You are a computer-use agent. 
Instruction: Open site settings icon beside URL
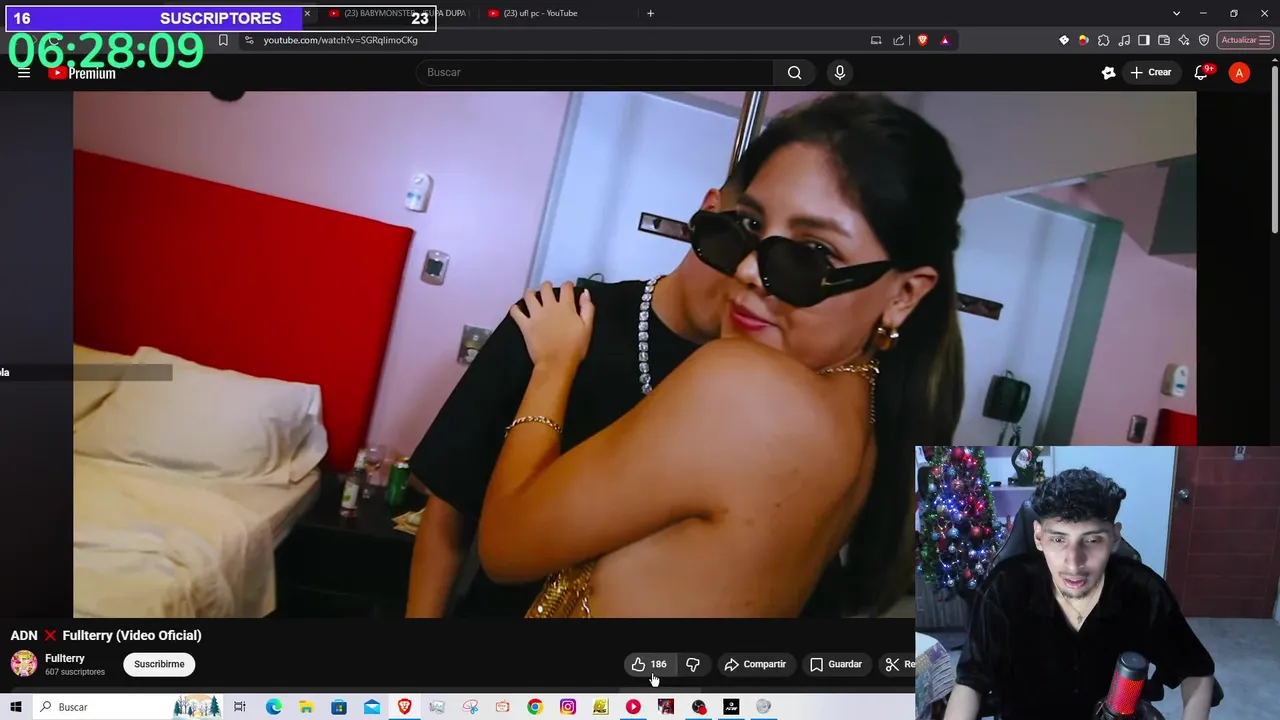coord(249,40)
